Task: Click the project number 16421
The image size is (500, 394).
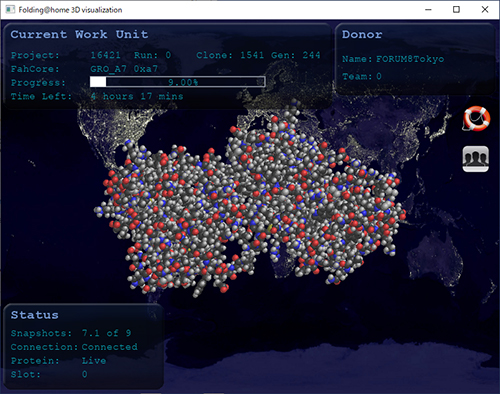Action: [105, 55]
